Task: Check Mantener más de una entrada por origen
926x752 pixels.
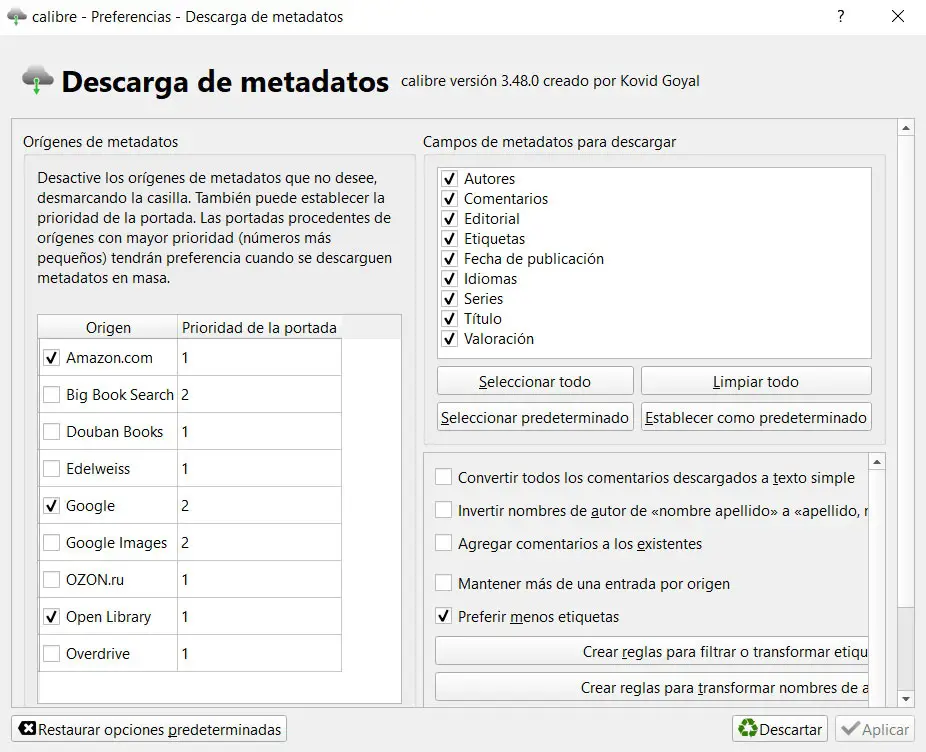Action: click(444, 583)
